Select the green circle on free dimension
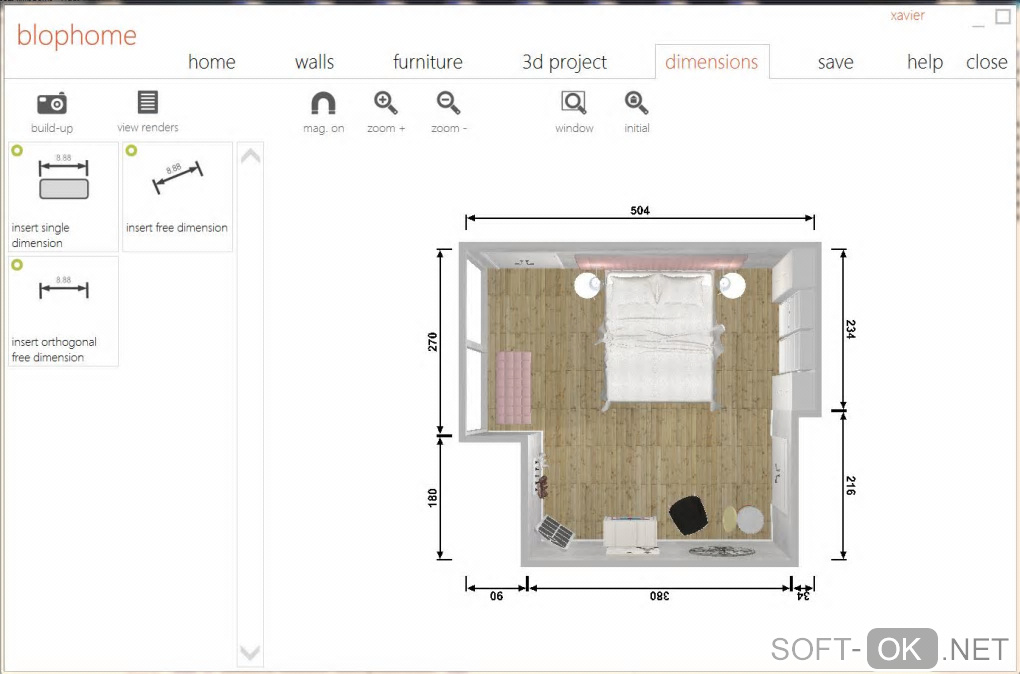 [x=131, y=150]
